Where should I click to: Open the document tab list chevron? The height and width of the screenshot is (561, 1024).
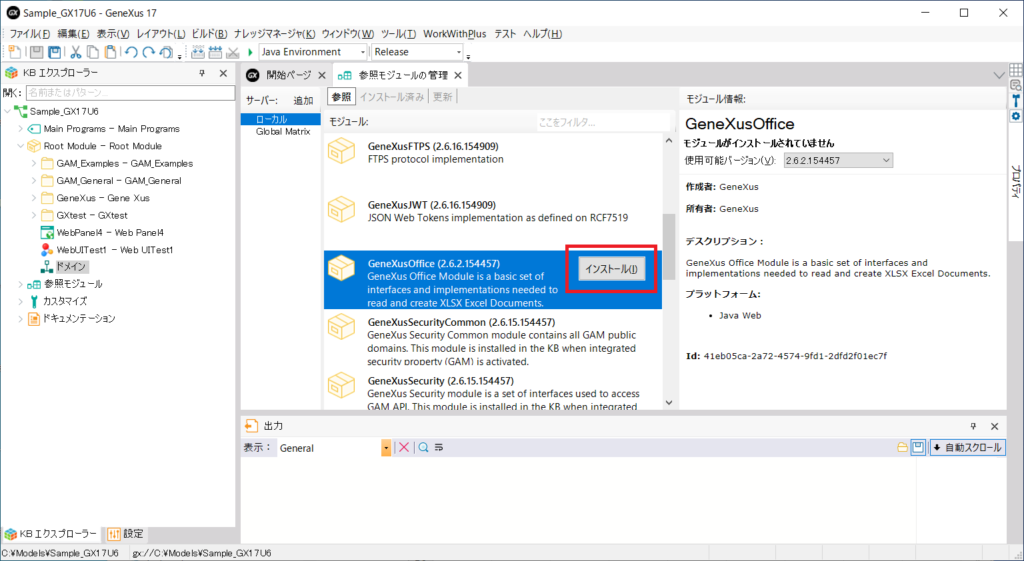999,76
